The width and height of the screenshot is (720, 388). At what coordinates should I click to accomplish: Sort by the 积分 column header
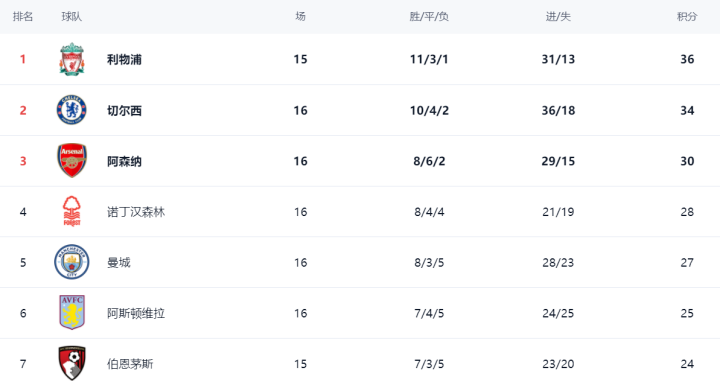point(687,17)
